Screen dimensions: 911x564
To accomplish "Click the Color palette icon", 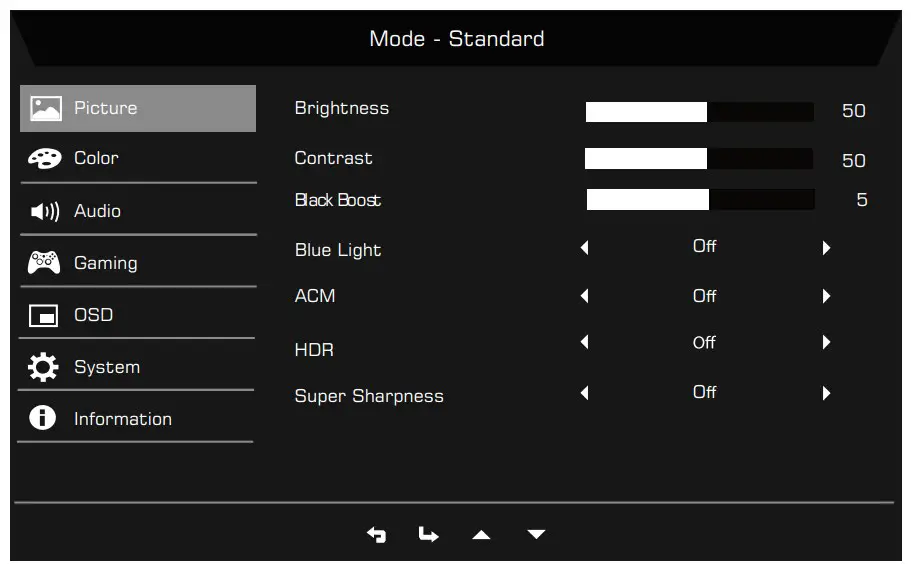I will (x=44, y=159).
